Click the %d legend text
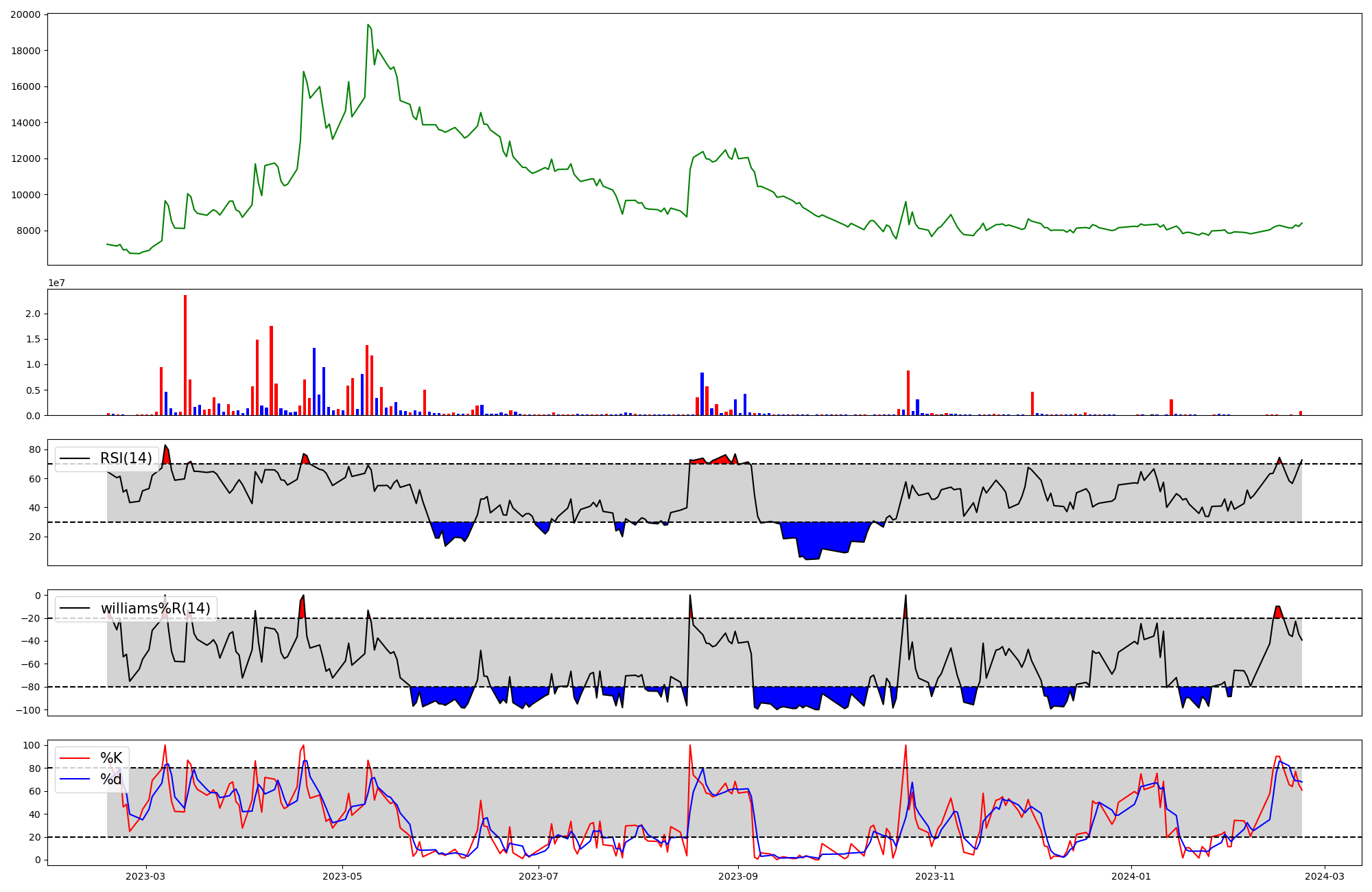This screenshot has width=1372, height=892. point(111,779)
